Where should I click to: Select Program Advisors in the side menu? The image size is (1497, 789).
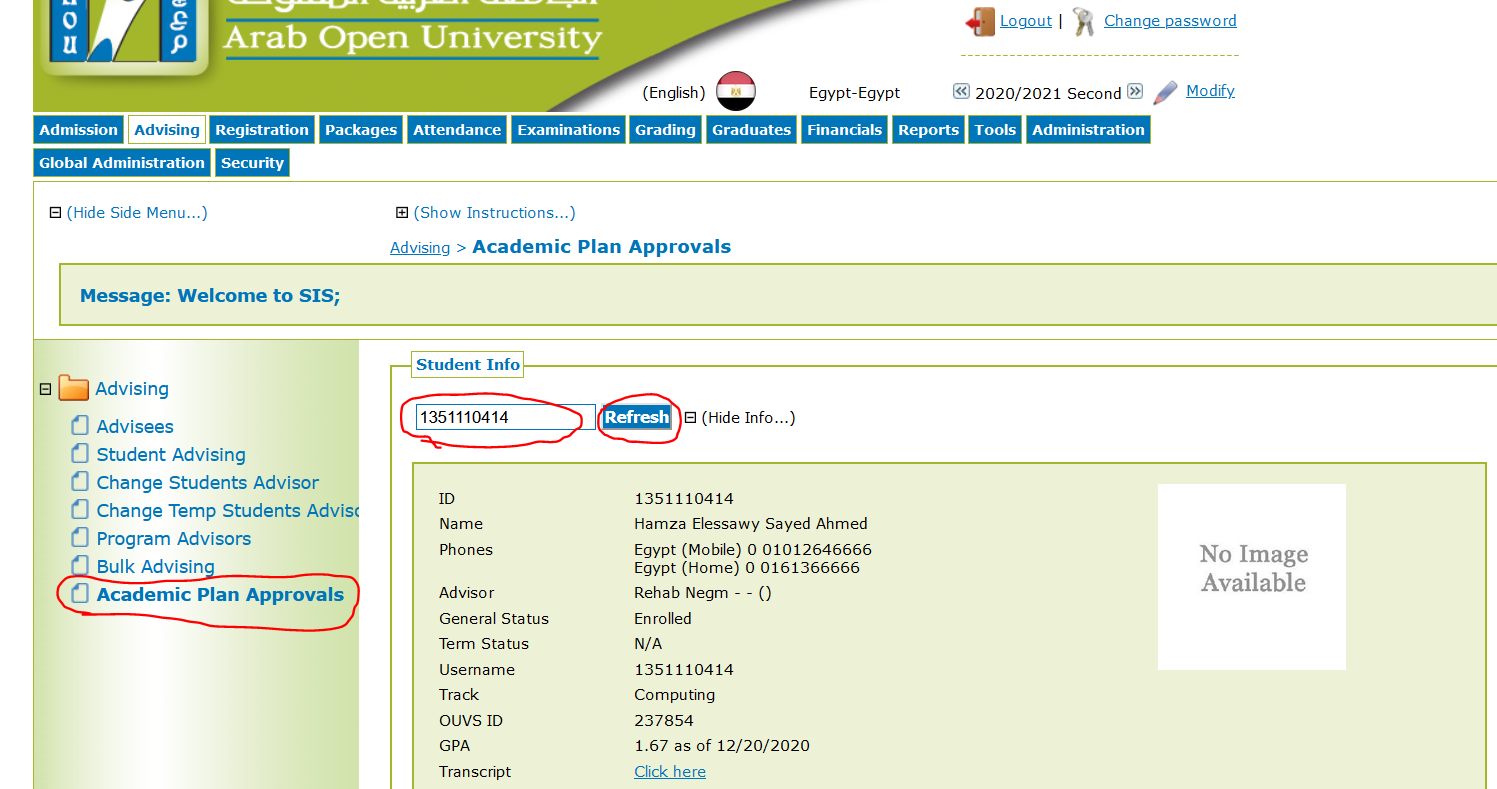(x=174, y=539)
